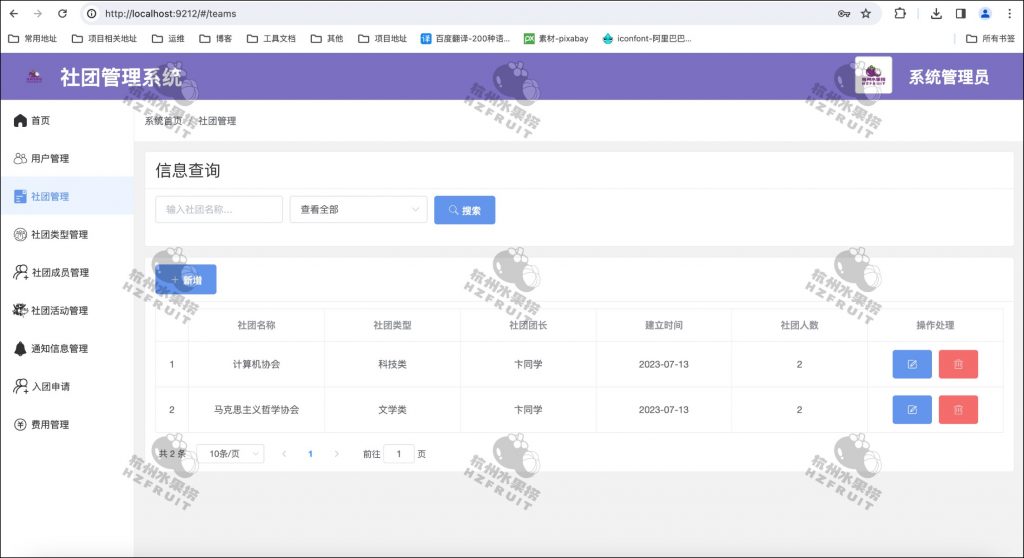
Task: Edit the 马克思主义哲学协会 row
Action: [x=912, y=410]
